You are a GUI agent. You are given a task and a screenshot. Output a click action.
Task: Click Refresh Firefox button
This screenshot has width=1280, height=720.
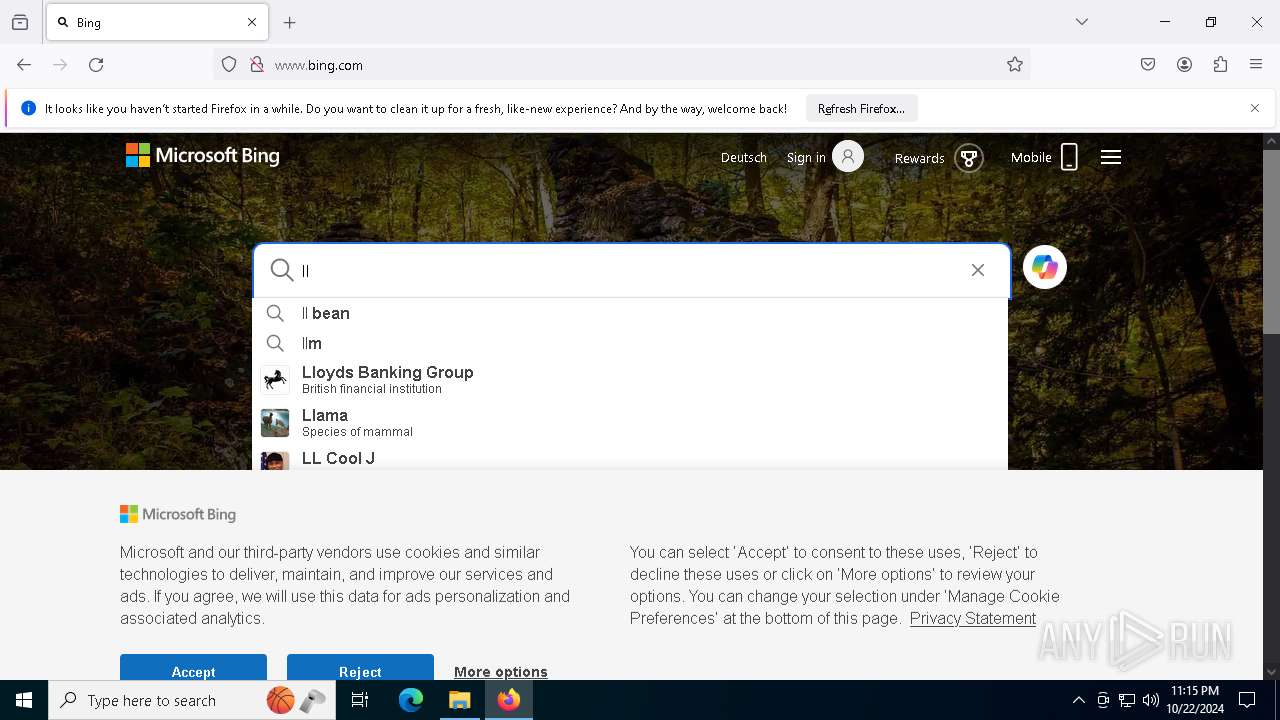click(861, 108)
